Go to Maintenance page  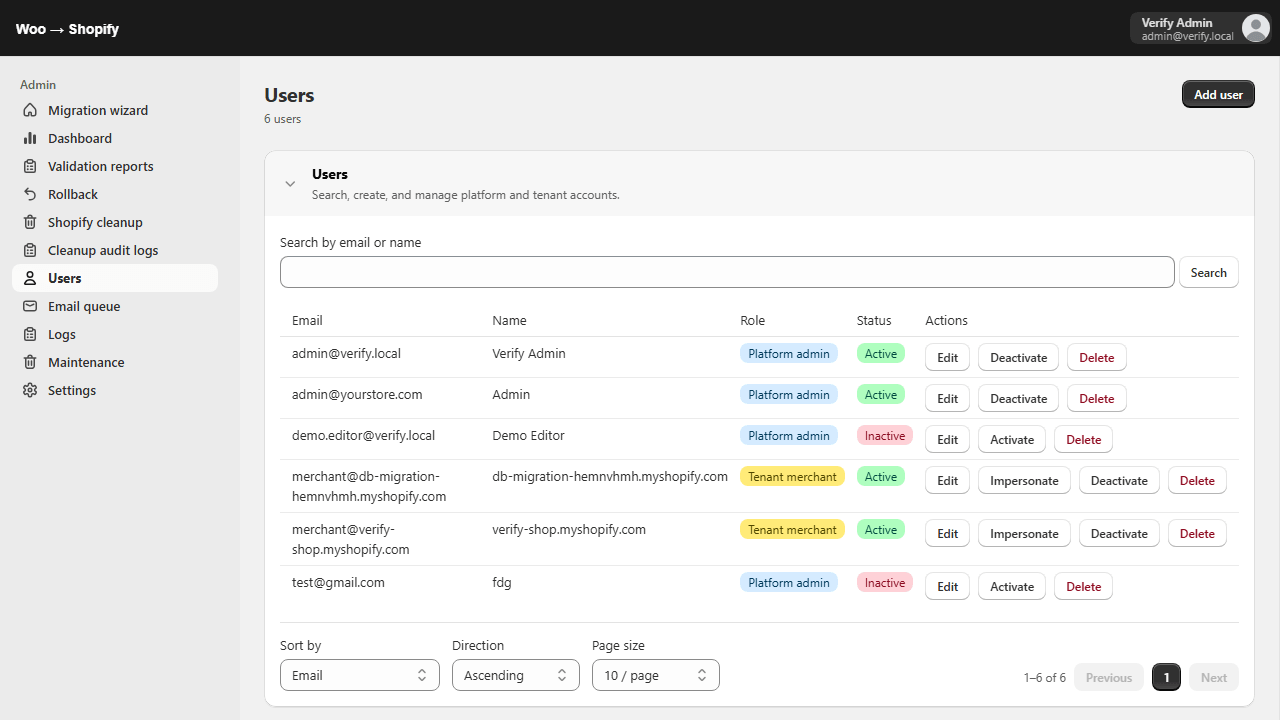(x=115, y=362)
